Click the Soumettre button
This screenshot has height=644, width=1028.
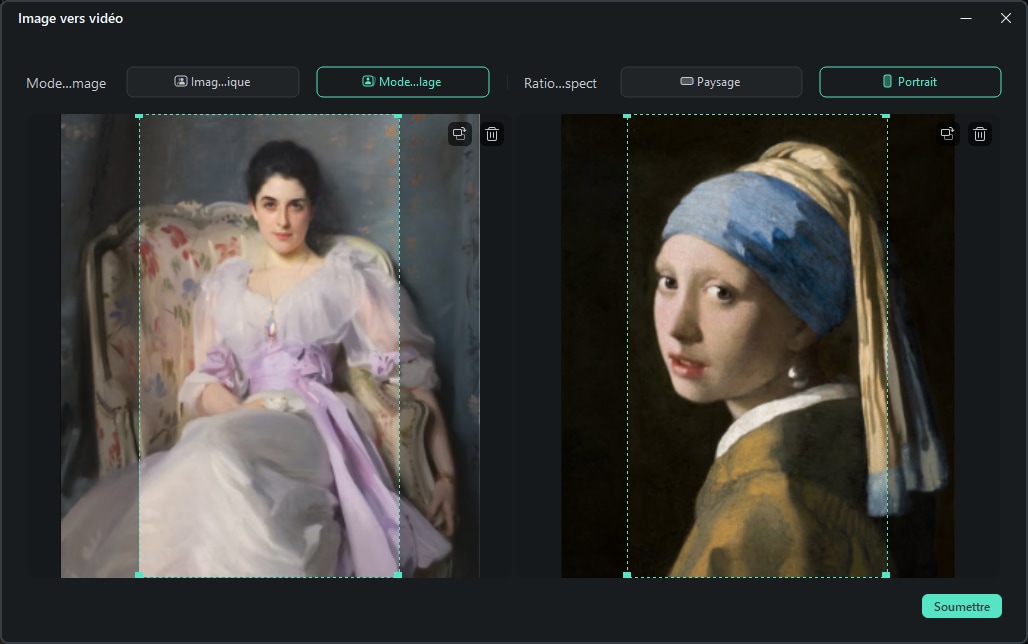click(962, 607)
